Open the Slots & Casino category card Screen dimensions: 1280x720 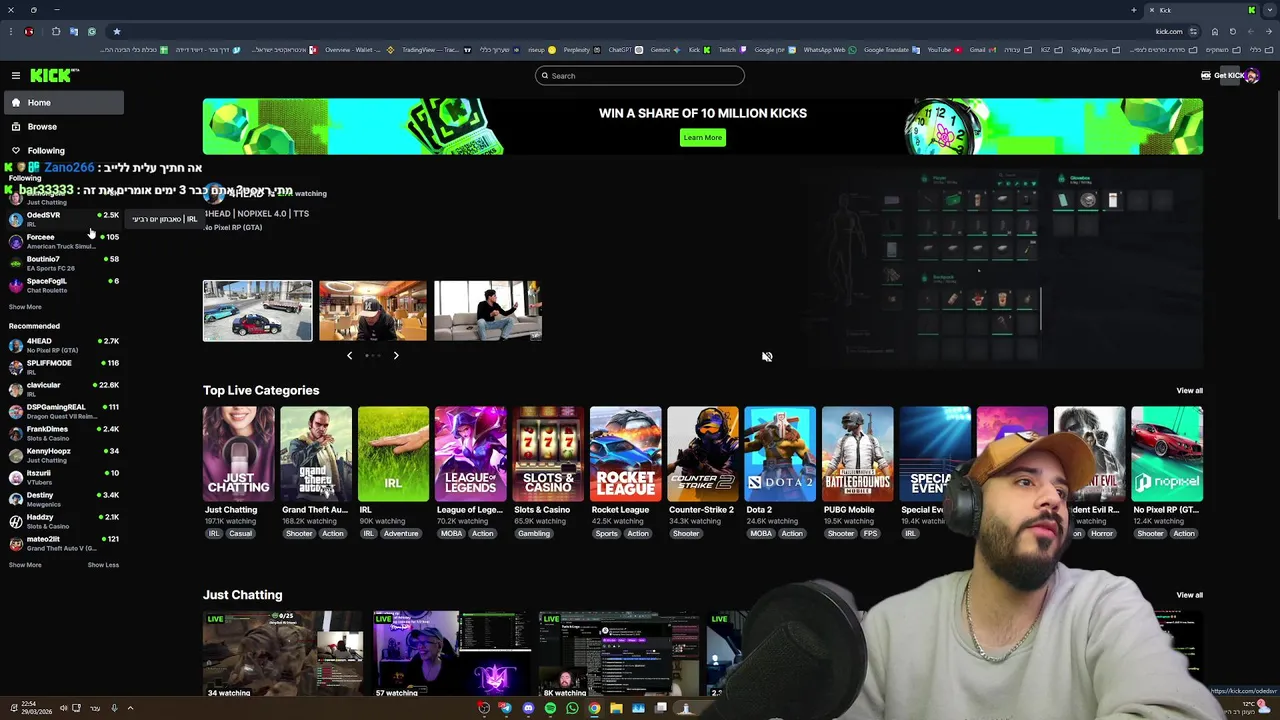[x=548, y=454]
